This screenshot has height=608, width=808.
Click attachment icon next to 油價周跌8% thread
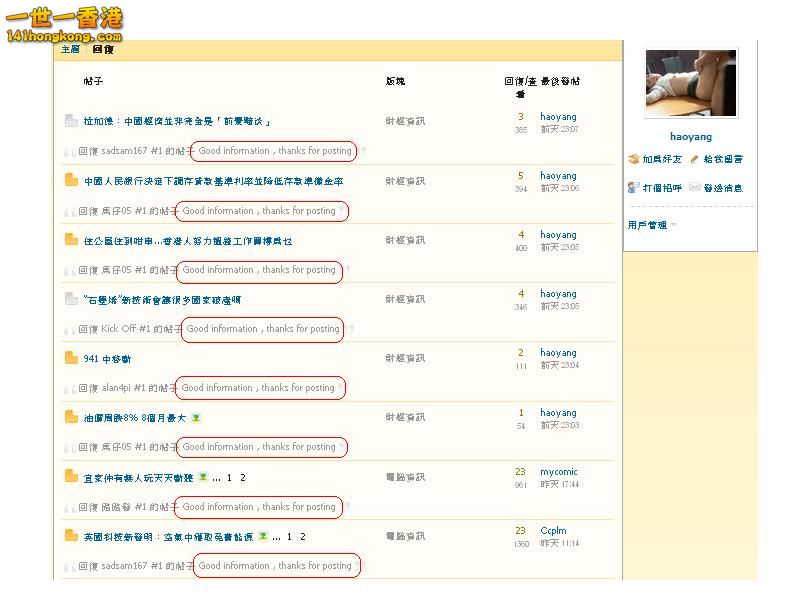[x=197, y=418]
